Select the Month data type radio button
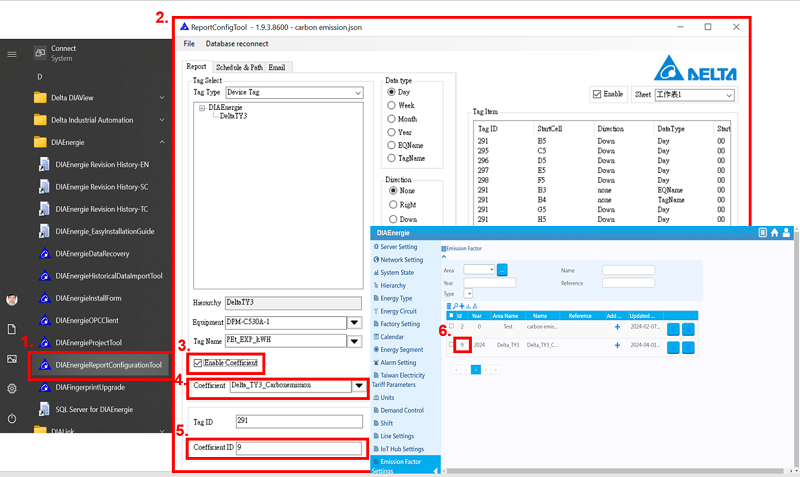The image size is (800, 477). pos(391,119)
